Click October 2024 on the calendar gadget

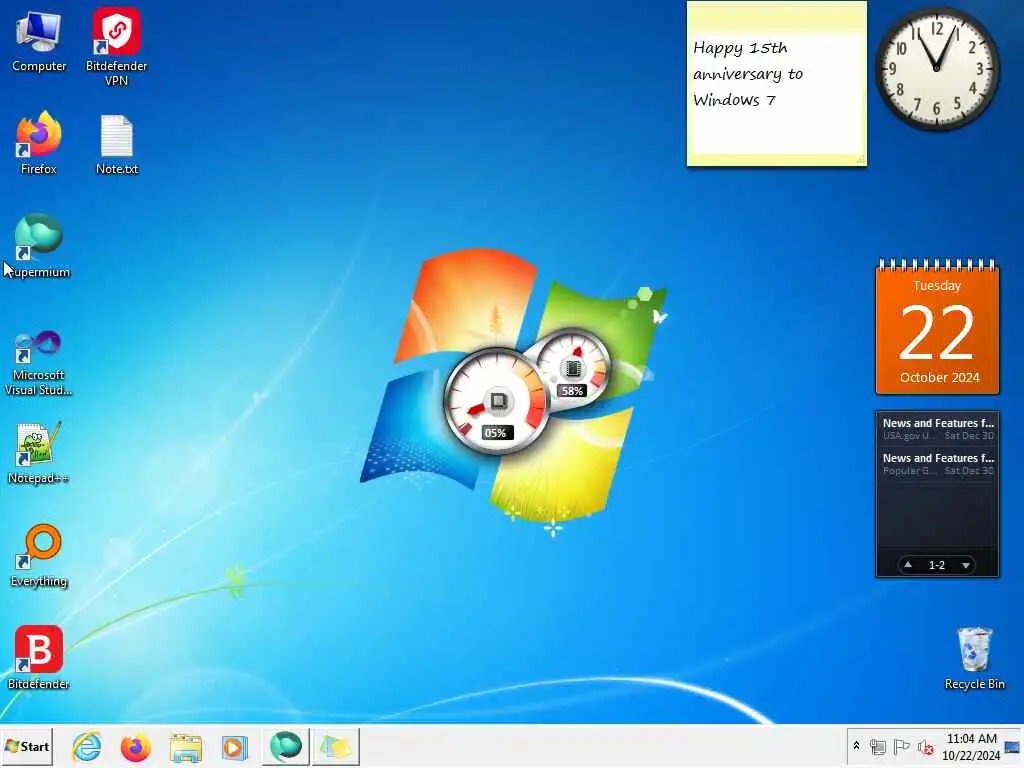pyautogui.click(x=939, y=377)
